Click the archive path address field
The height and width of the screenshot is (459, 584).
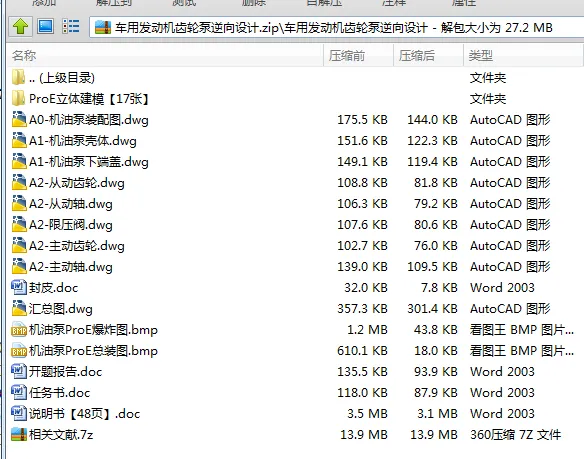pos(336,27)
